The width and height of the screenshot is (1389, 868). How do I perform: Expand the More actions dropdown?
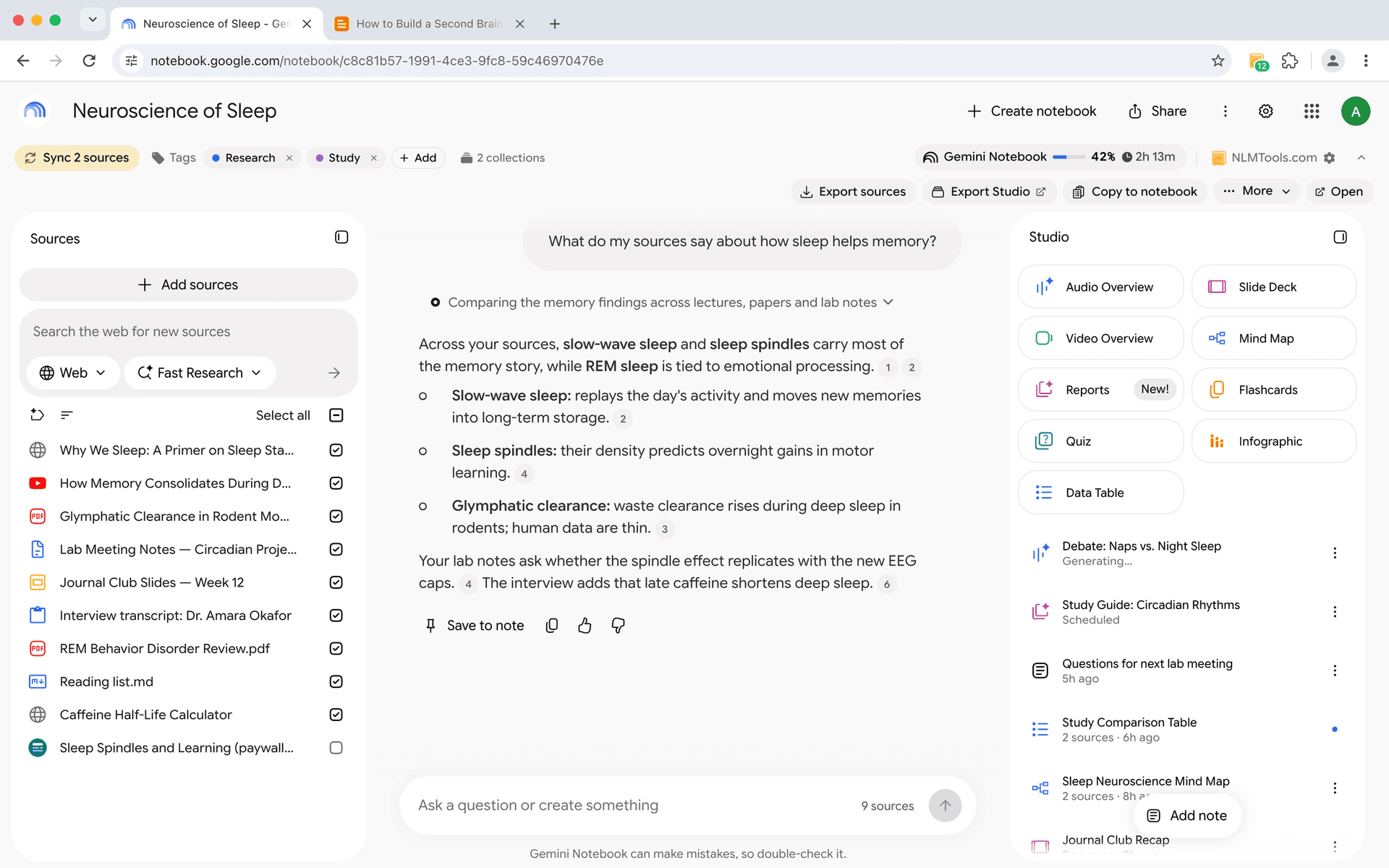point(1257,192)
